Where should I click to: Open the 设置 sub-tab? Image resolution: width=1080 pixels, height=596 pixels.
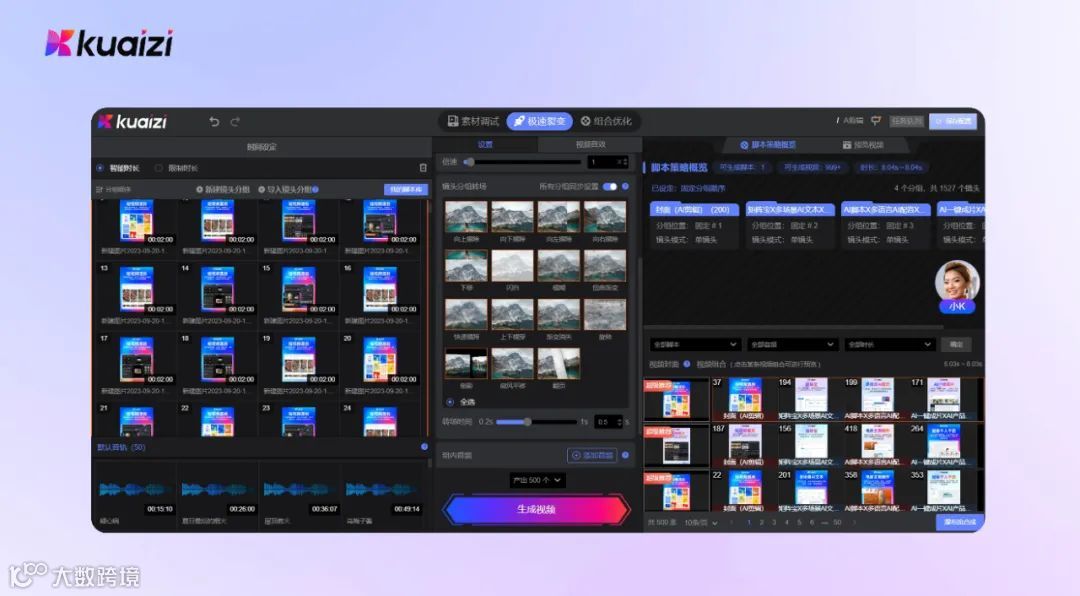tap(486, 145)
